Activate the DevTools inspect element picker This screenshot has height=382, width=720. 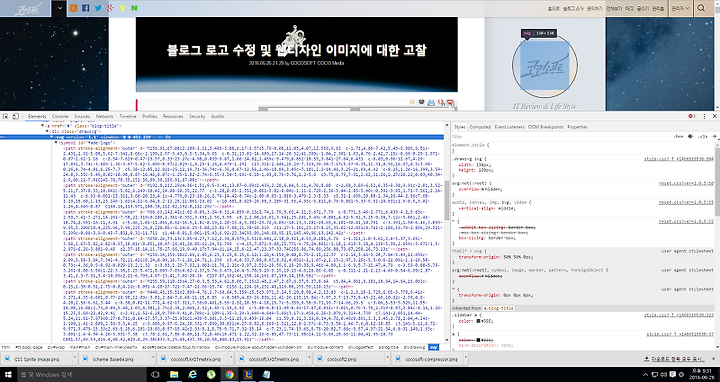click(x=6, y=116)
